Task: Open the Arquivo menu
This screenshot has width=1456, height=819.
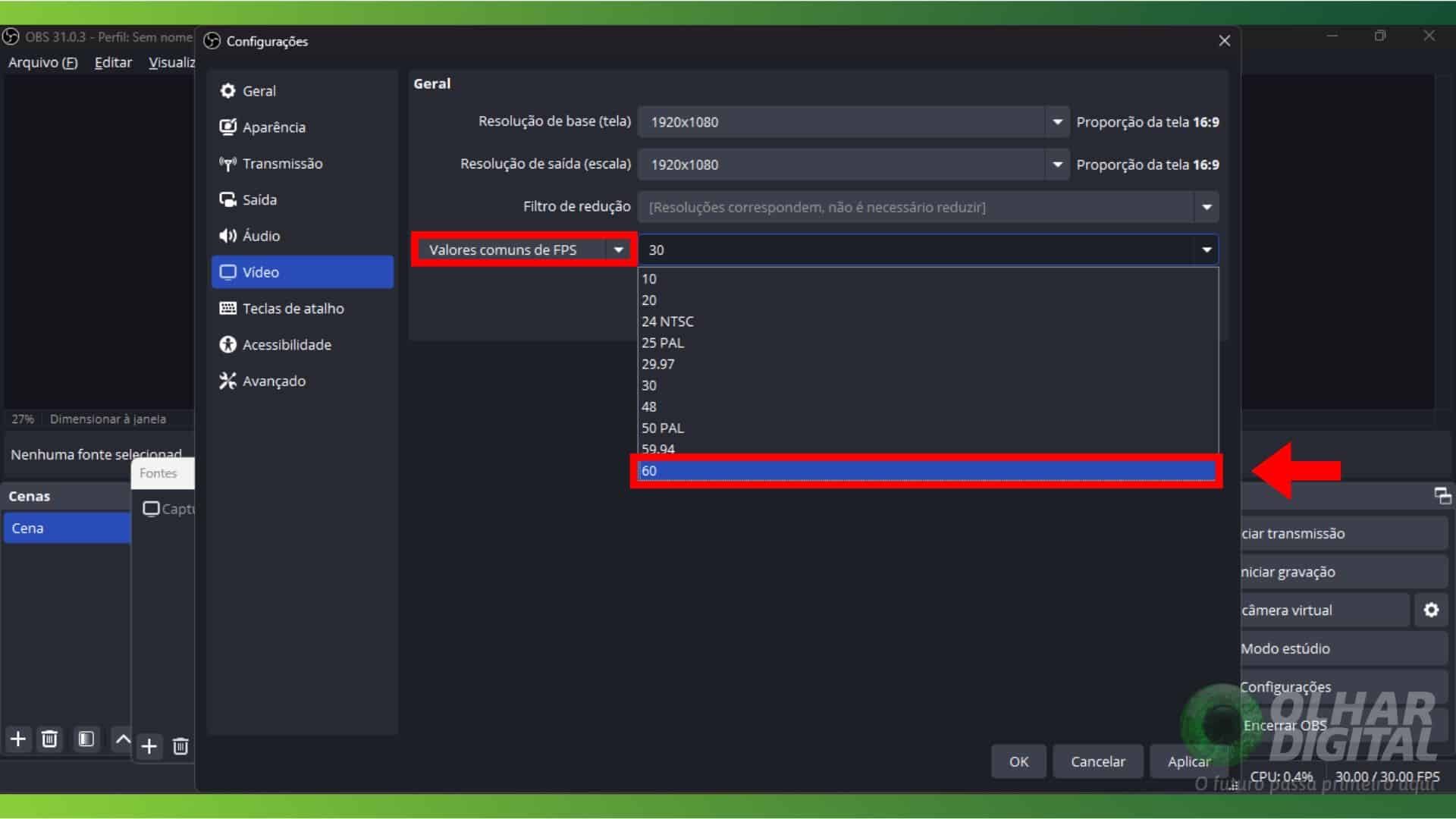Action: pos(42,62)
